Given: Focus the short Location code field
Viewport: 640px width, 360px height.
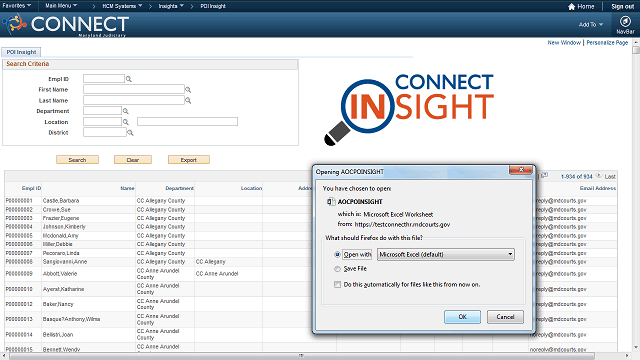Looking at the screenshot, I should click(102, 122).
